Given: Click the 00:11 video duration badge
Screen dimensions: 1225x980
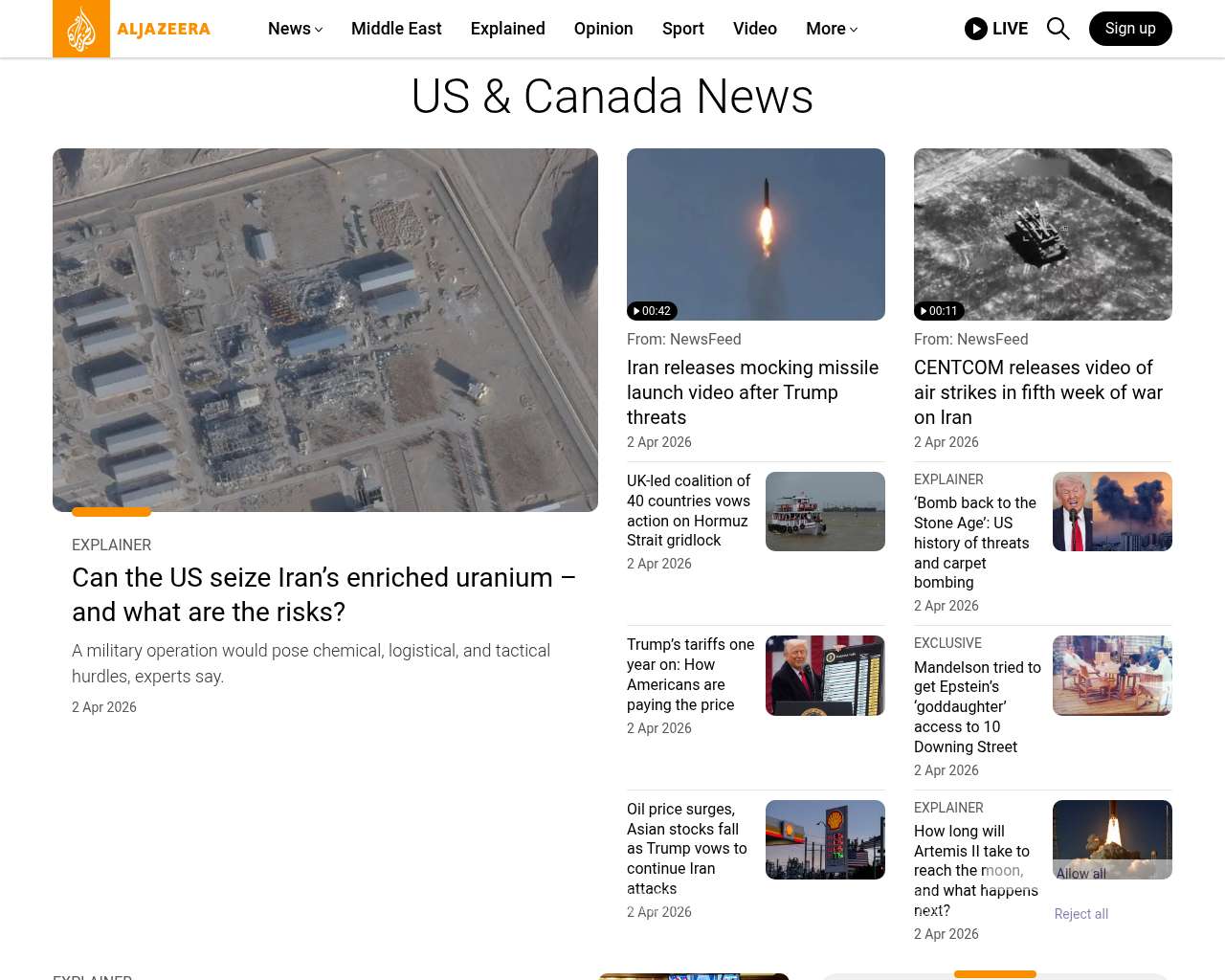Looking at the screenshot, I should coord(939,311).
